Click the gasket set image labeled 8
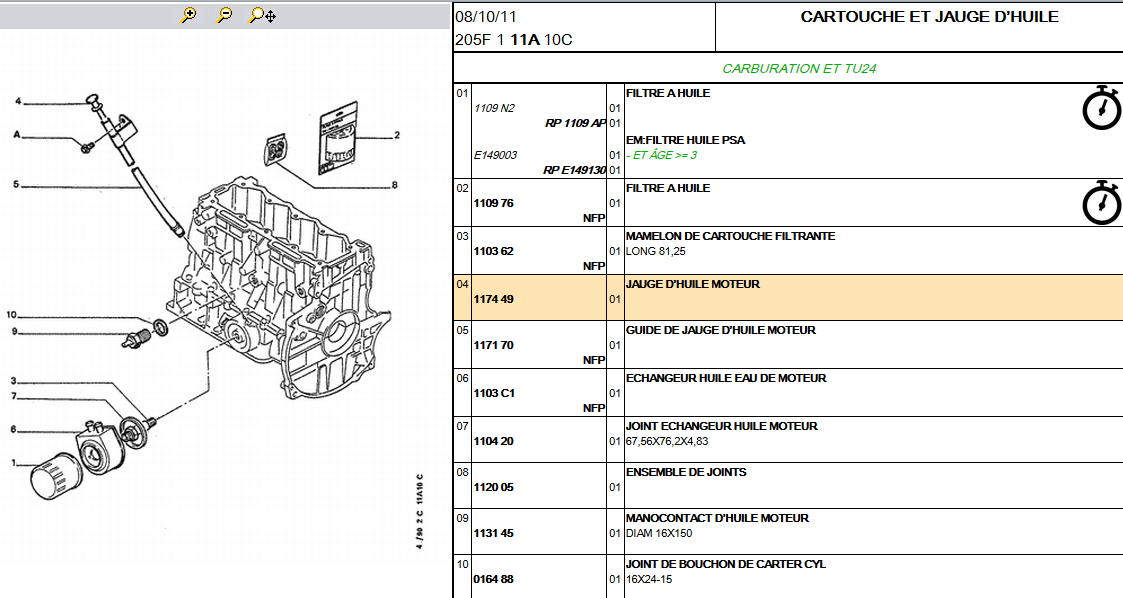 277,151
